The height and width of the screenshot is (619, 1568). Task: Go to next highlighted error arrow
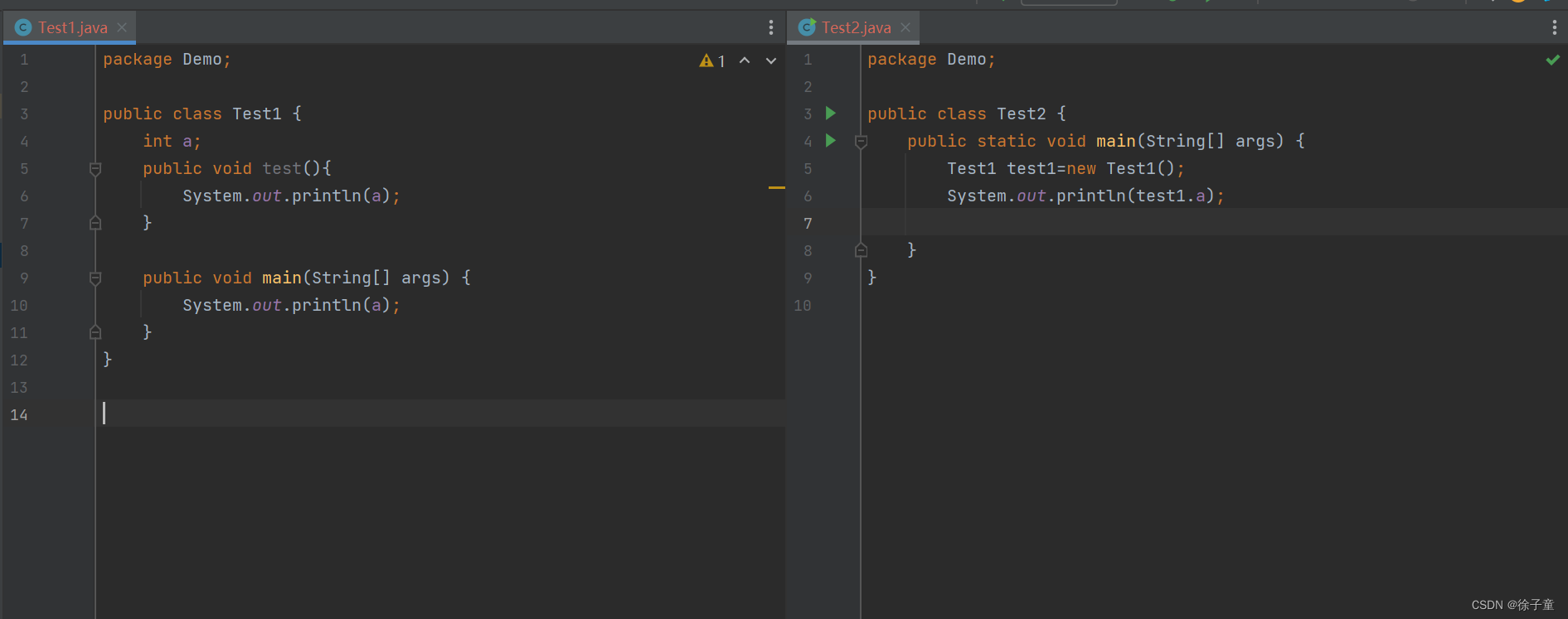(x=771, y=60)
